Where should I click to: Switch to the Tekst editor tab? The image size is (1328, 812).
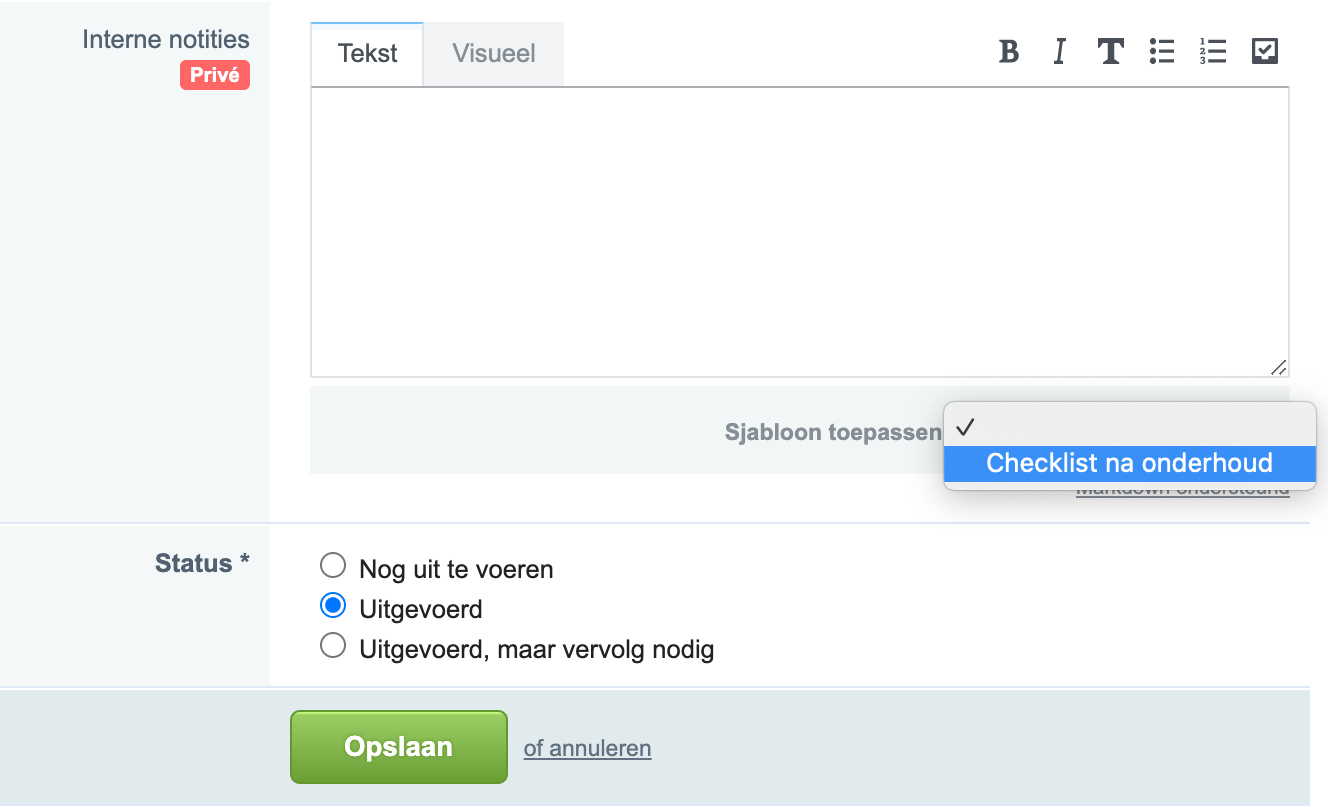(x=366, y=54)
